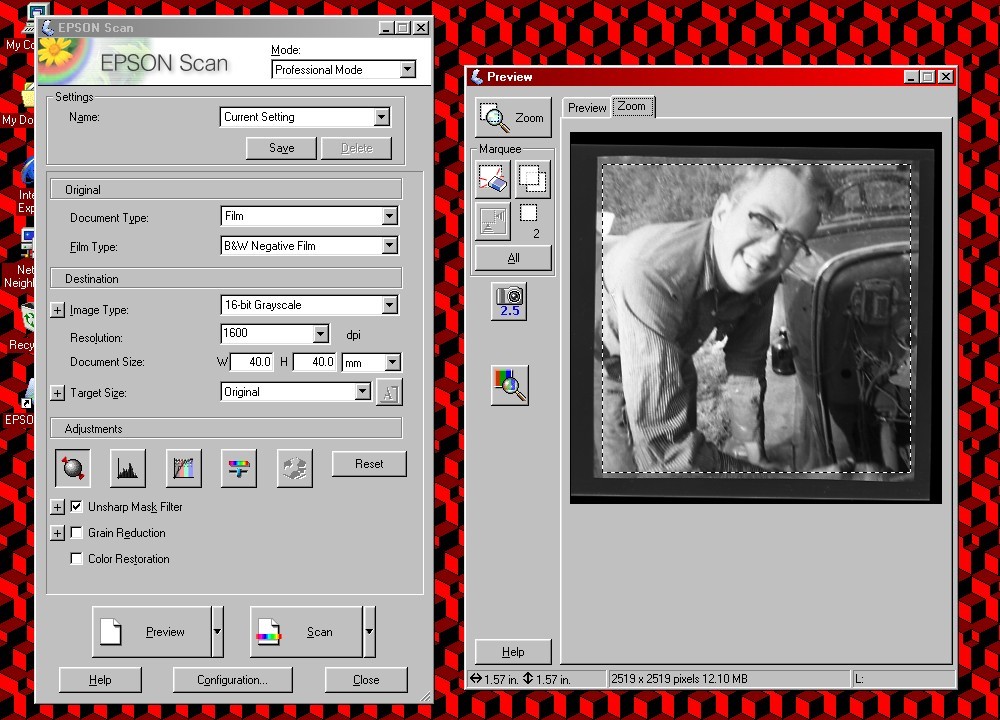Open the Tone Correction tool
The height and width of the screenshot is (720, 1000).
(x=183, y=467)
